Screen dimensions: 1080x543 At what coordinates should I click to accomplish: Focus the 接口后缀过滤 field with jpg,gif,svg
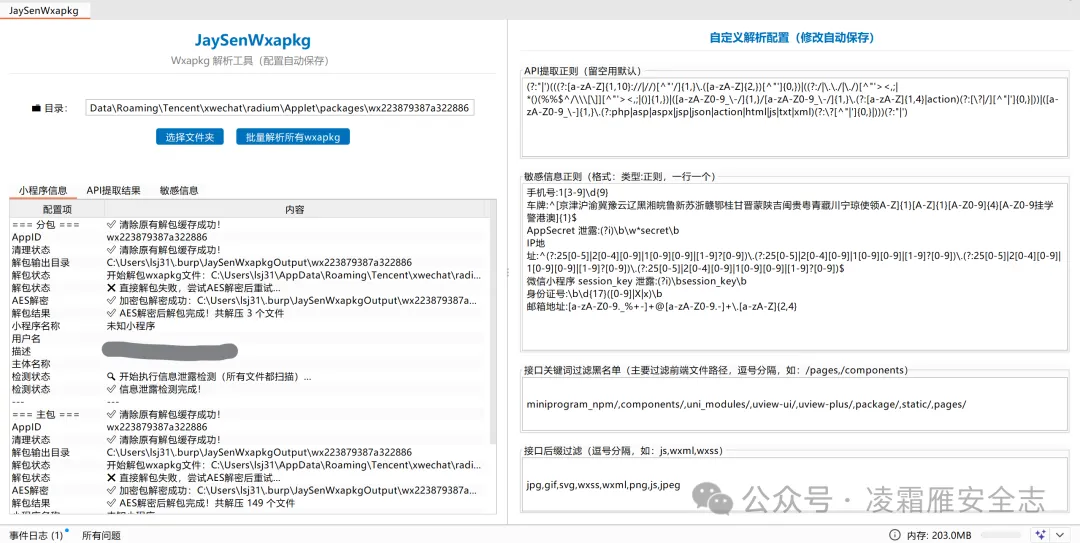pos(795,484)
